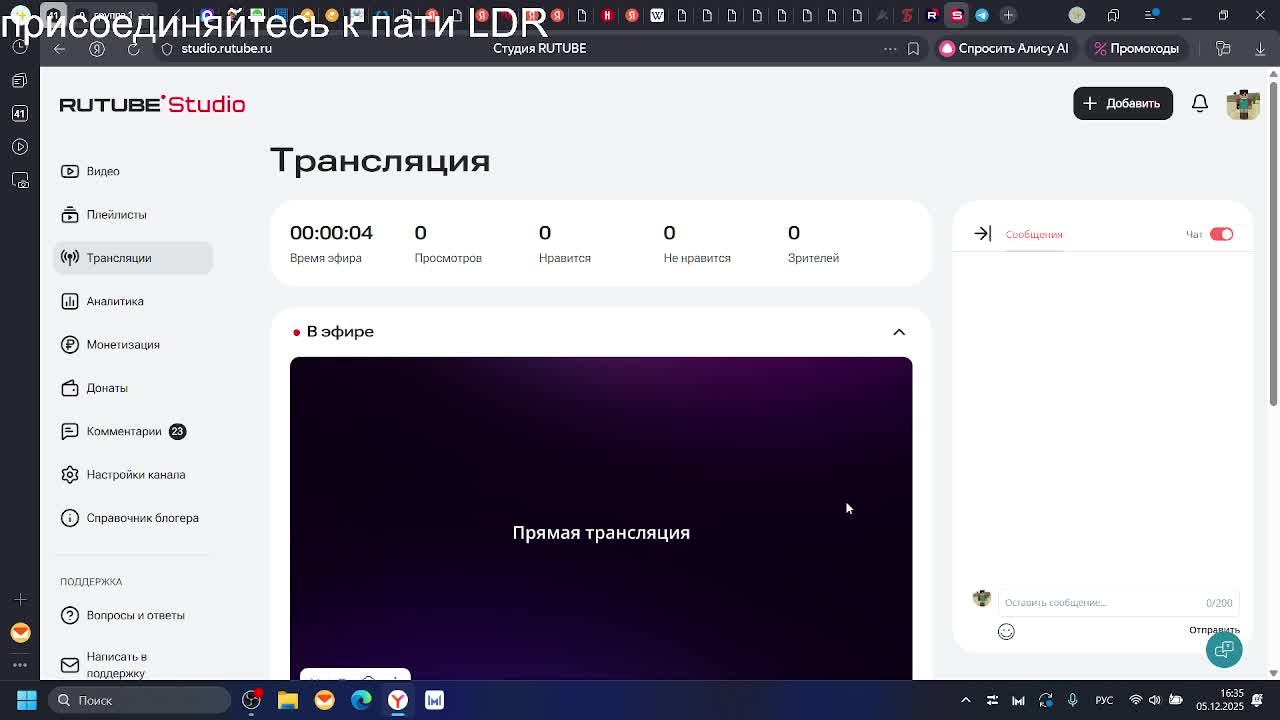The image size is (1280, 720).
Task: Click the RUTUBE Studio logo
Action: tap(152, 104)
